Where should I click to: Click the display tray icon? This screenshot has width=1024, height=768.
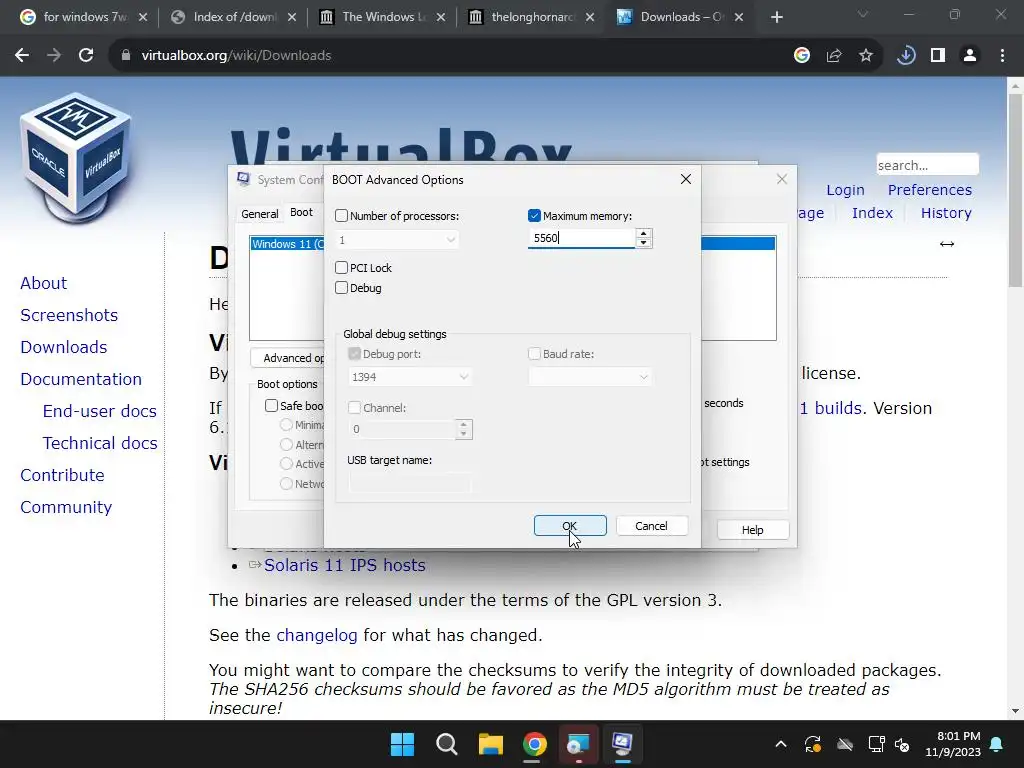tap(876, 744)
